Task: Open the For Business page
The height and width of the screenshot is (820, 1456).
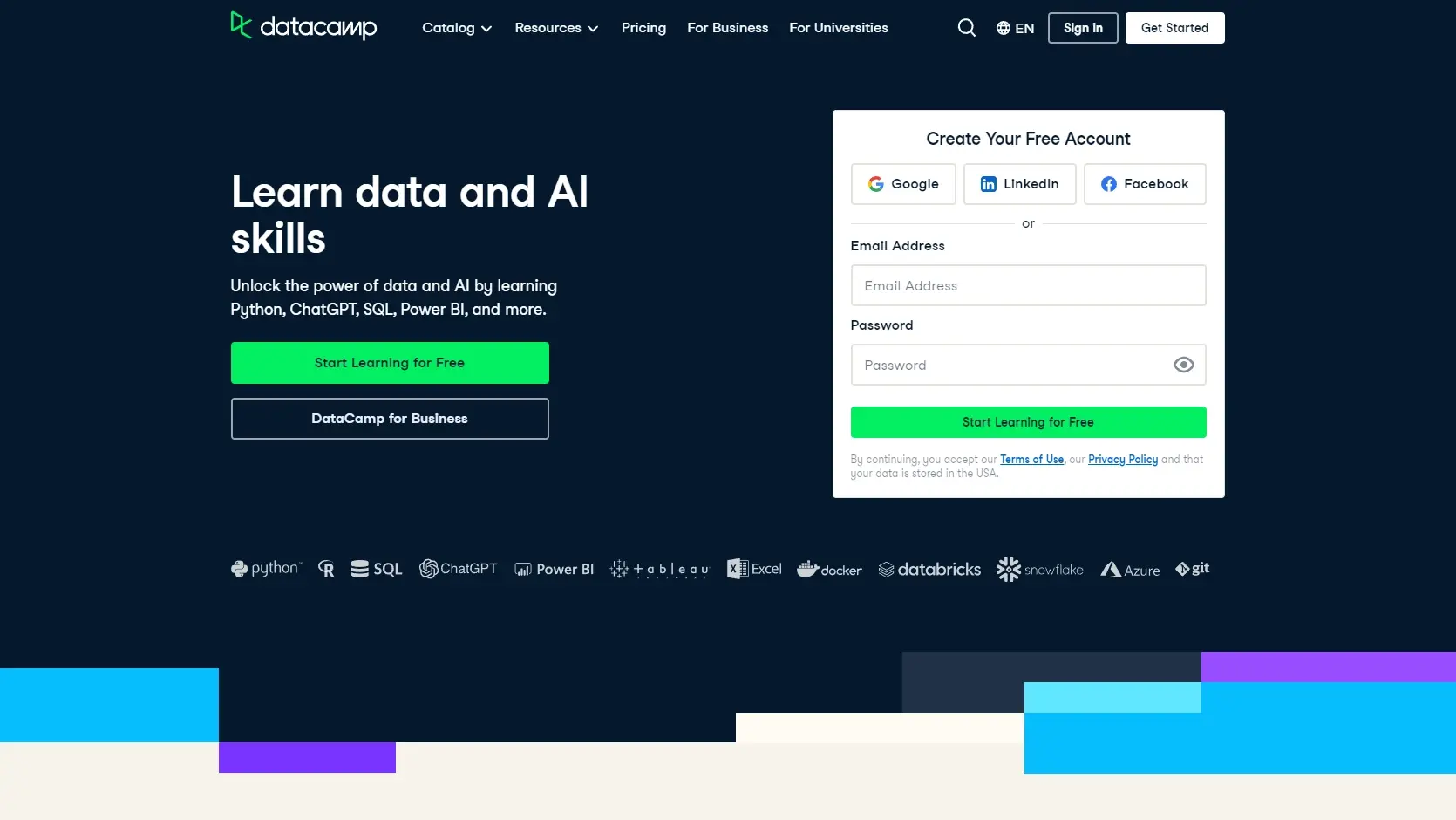Action: [x=728, y=28]
